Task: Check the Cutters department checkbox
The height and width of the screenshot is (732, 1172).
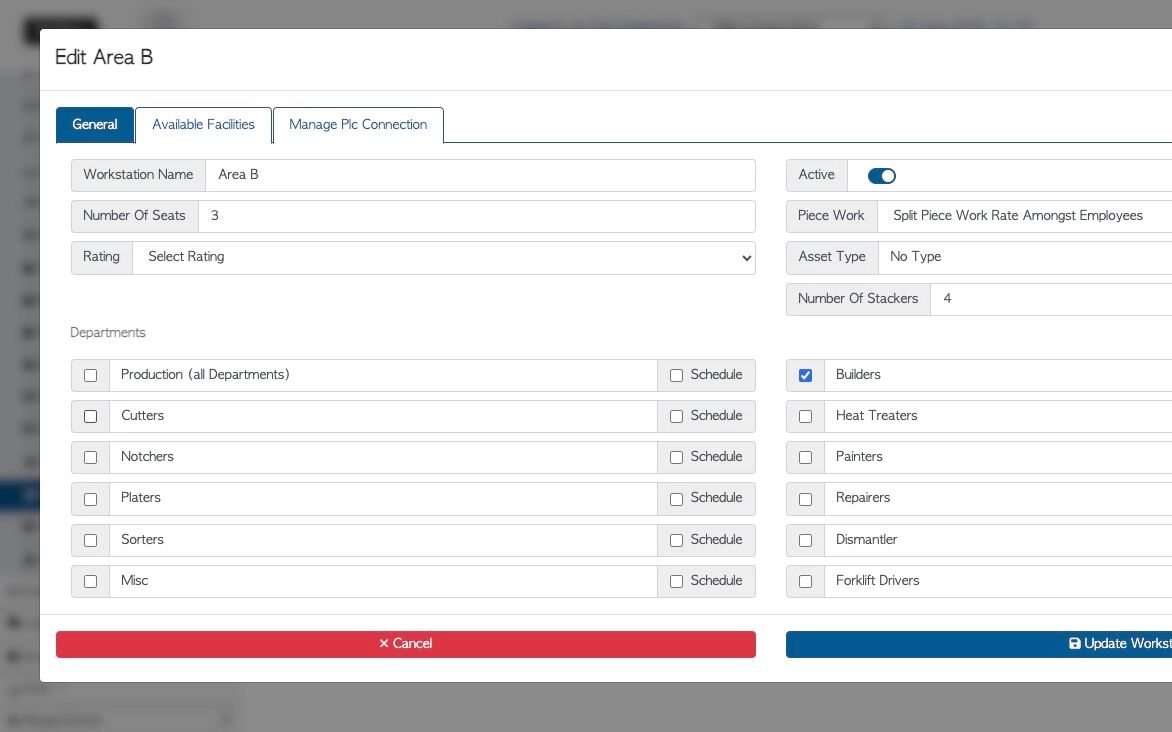Action: [90, 416]
